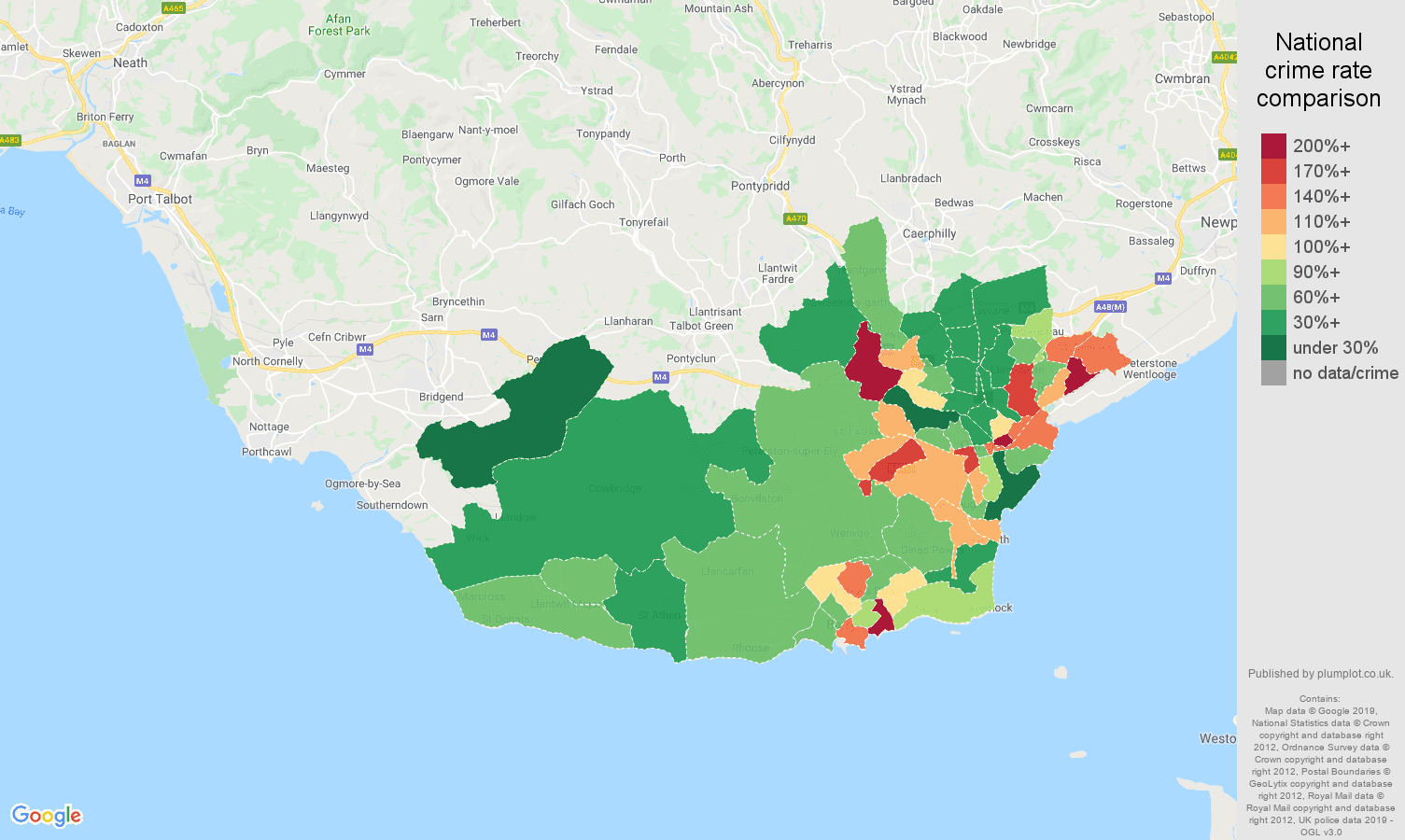Click the St Athan region label

(x=662, y=615)
